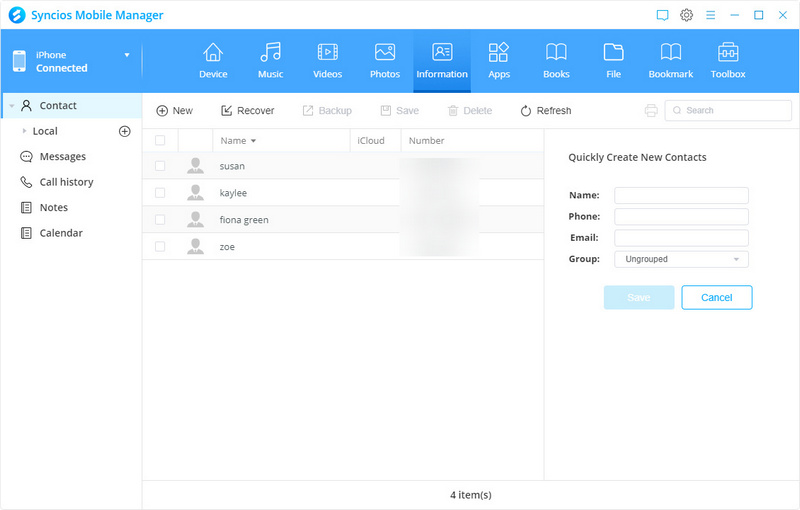Viewport: 800px width, 510px height.
Task: Check the box for susan
Action: click(x=160, y=166)
